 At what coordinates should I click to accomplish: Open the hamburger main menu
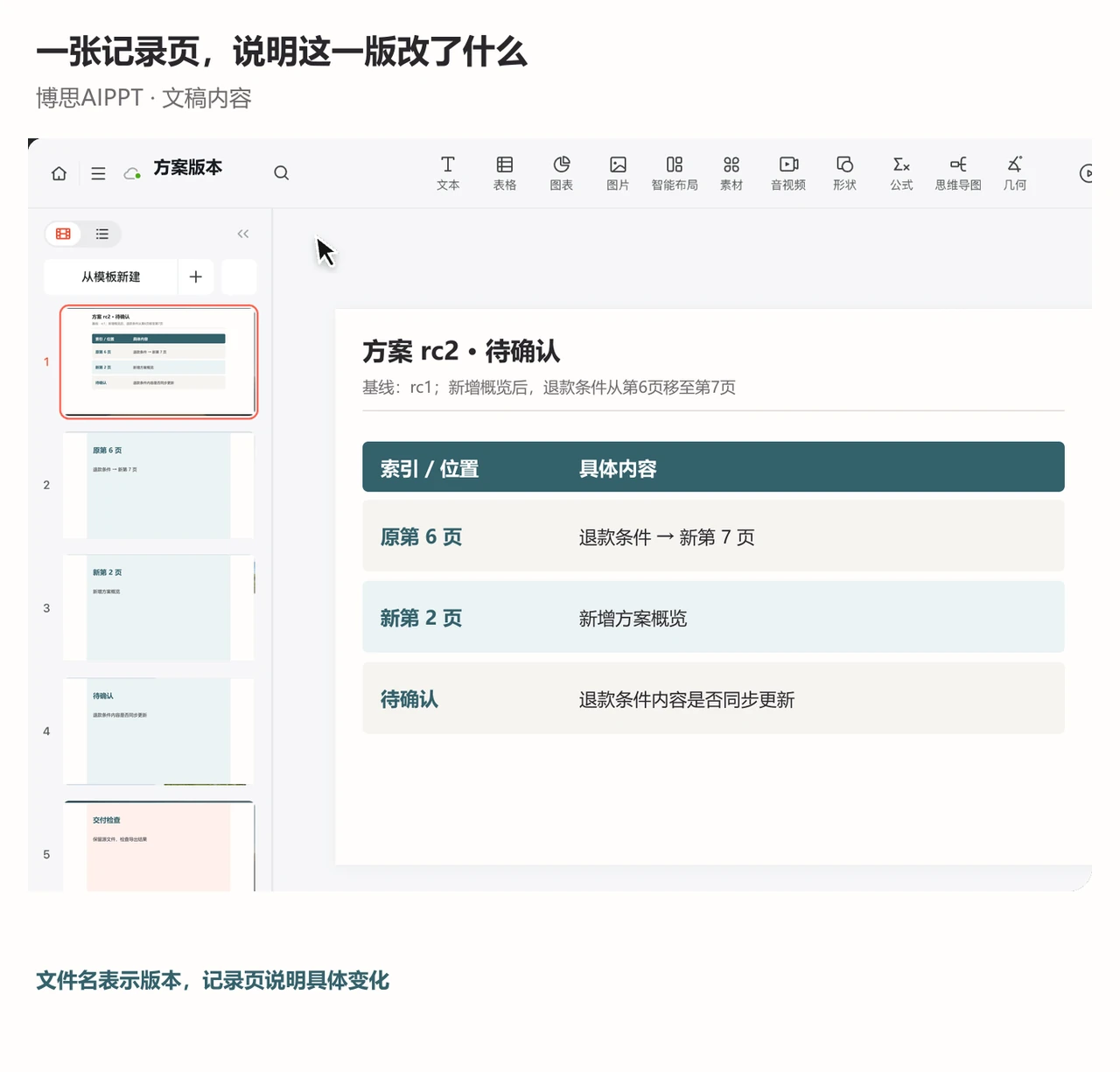pyautogui.click(x=98, y=173)
